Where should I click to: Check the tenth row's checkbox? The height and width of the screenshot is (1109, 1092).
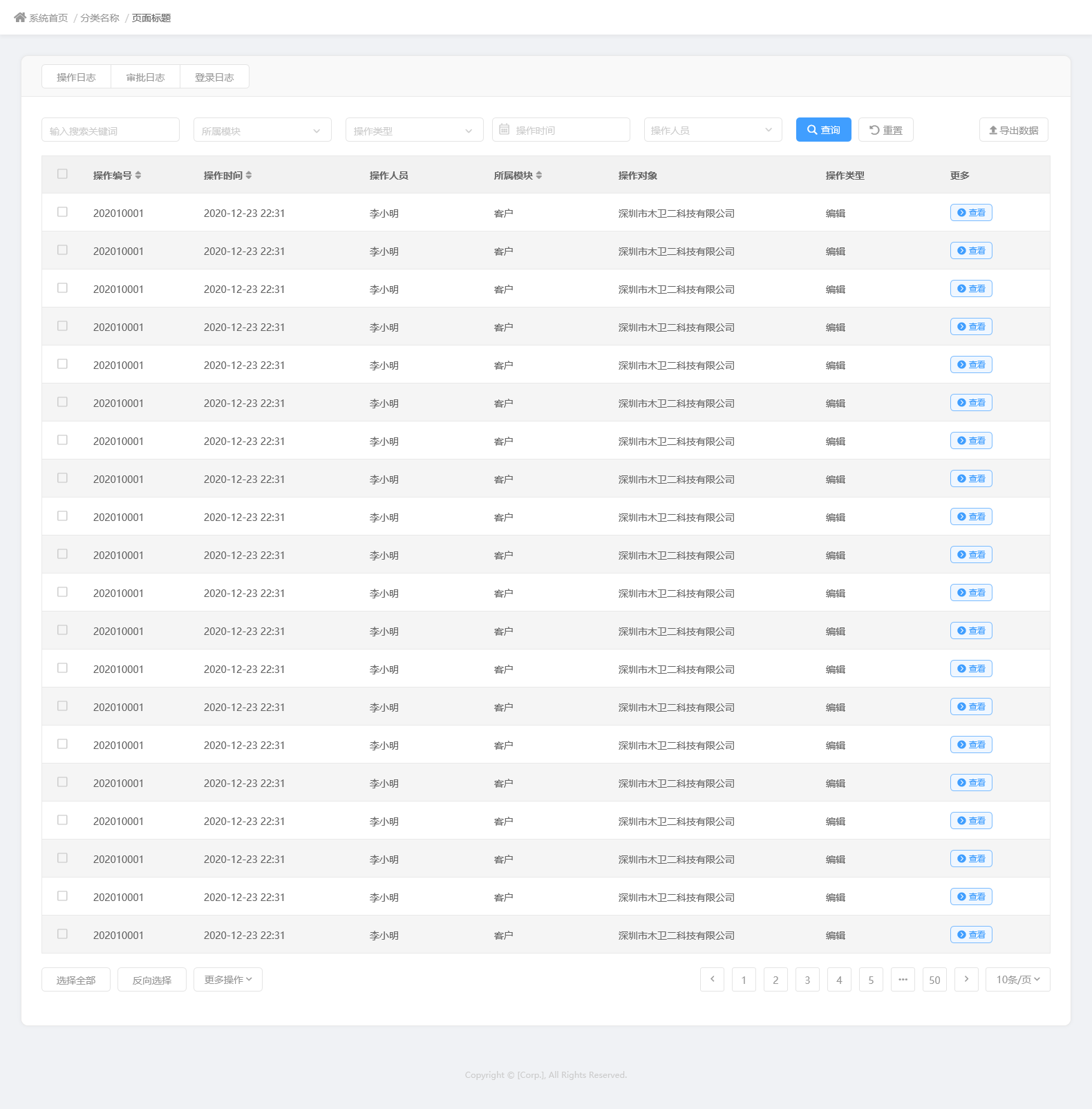(x=62, y=554)
